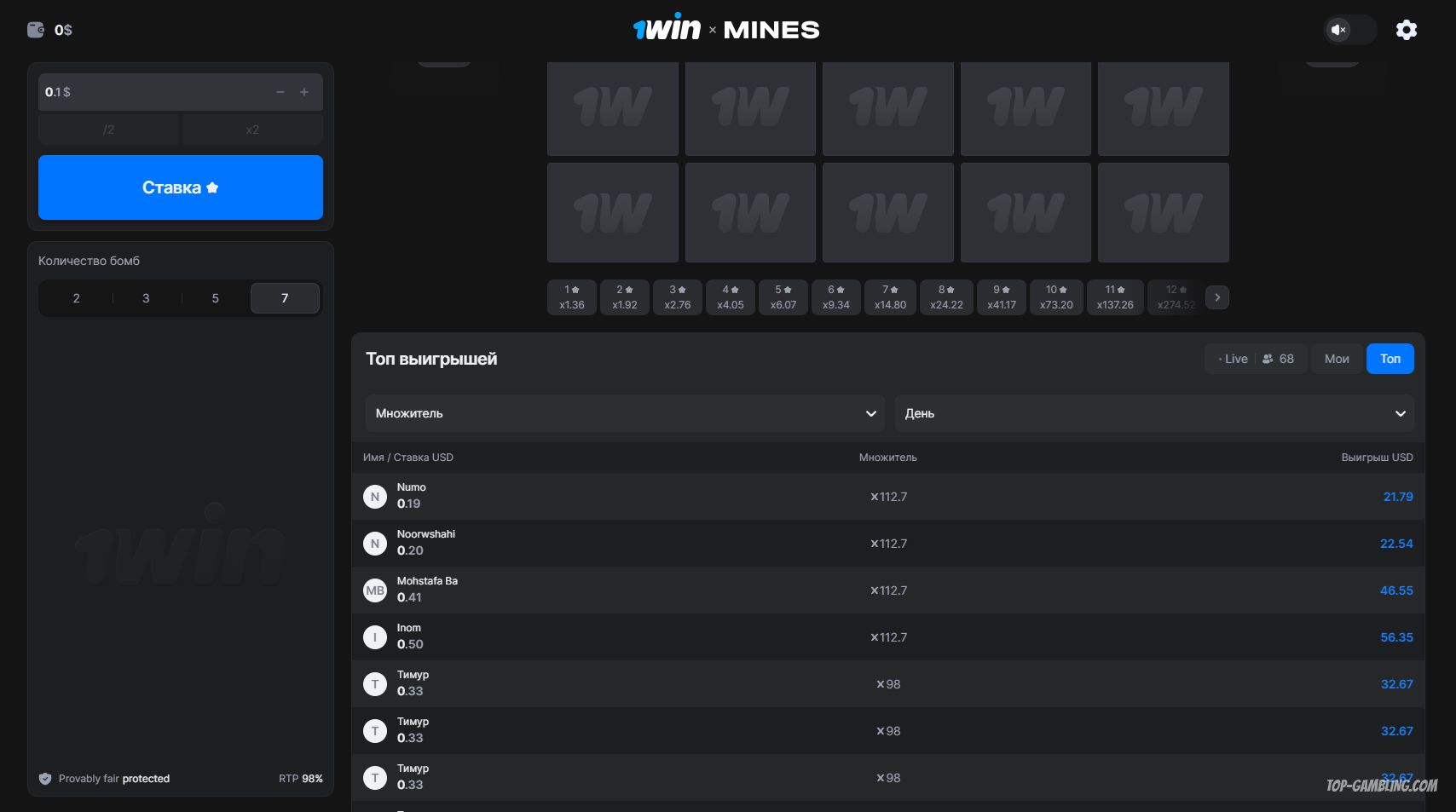Screen dimensions: 1456x812
Task: Open first tile in bottom row
Action: pos(613,212)
